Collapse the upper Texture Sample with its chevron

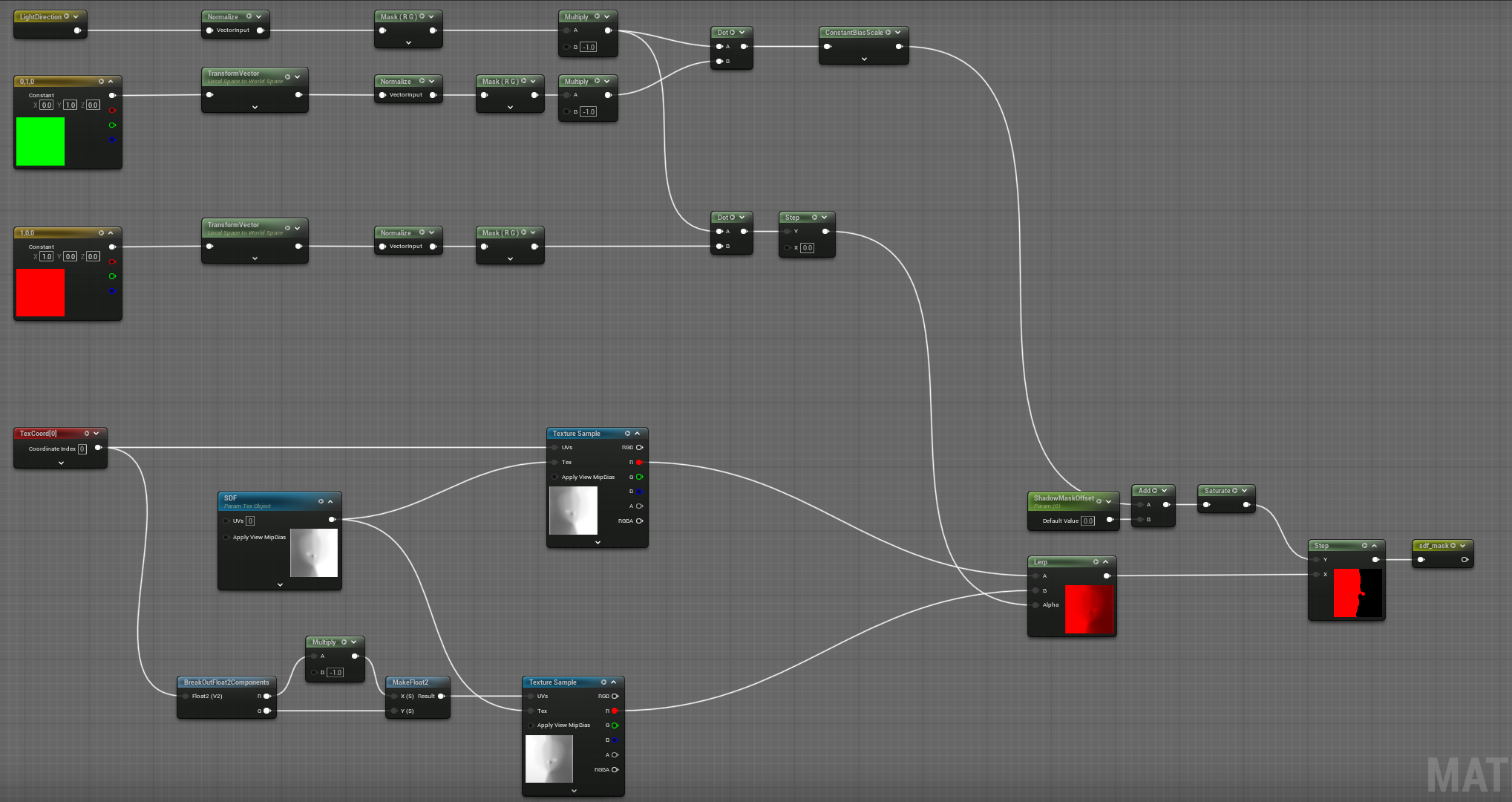[x=638, y=433]
